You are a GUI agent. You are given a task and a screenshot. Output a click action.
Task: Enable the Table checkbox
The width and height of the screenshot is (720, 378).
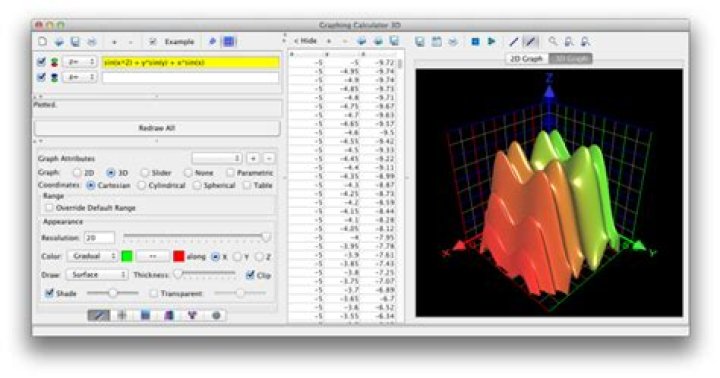point(247,186)
